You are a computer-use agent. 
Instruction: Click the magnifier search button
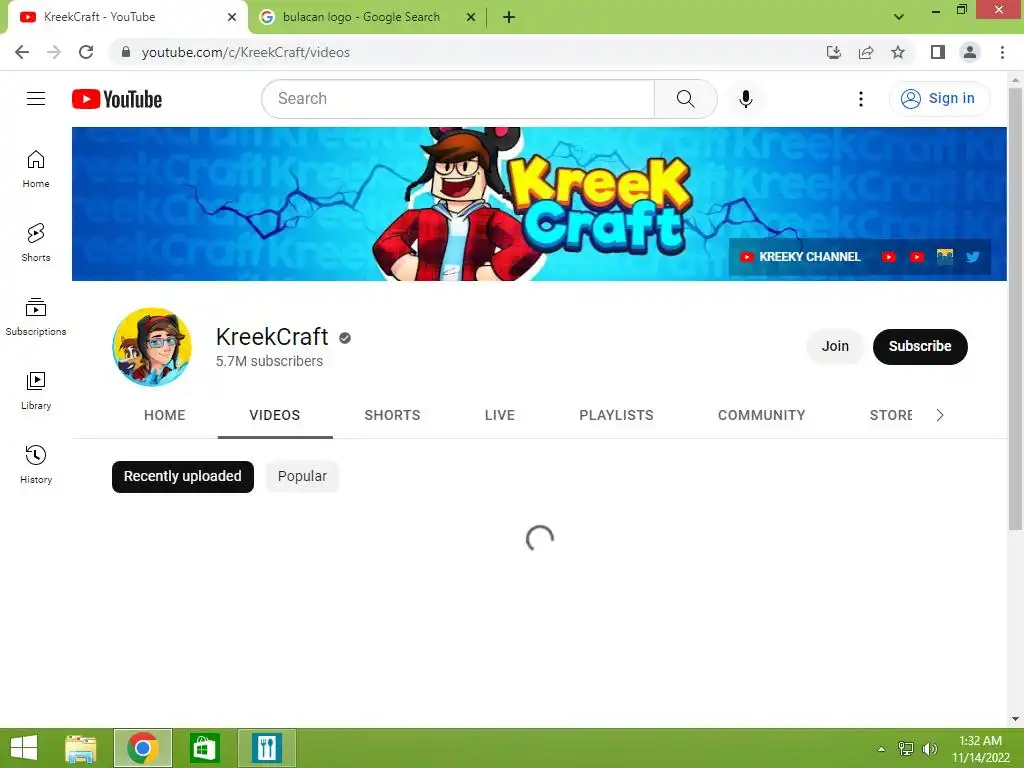685,99
